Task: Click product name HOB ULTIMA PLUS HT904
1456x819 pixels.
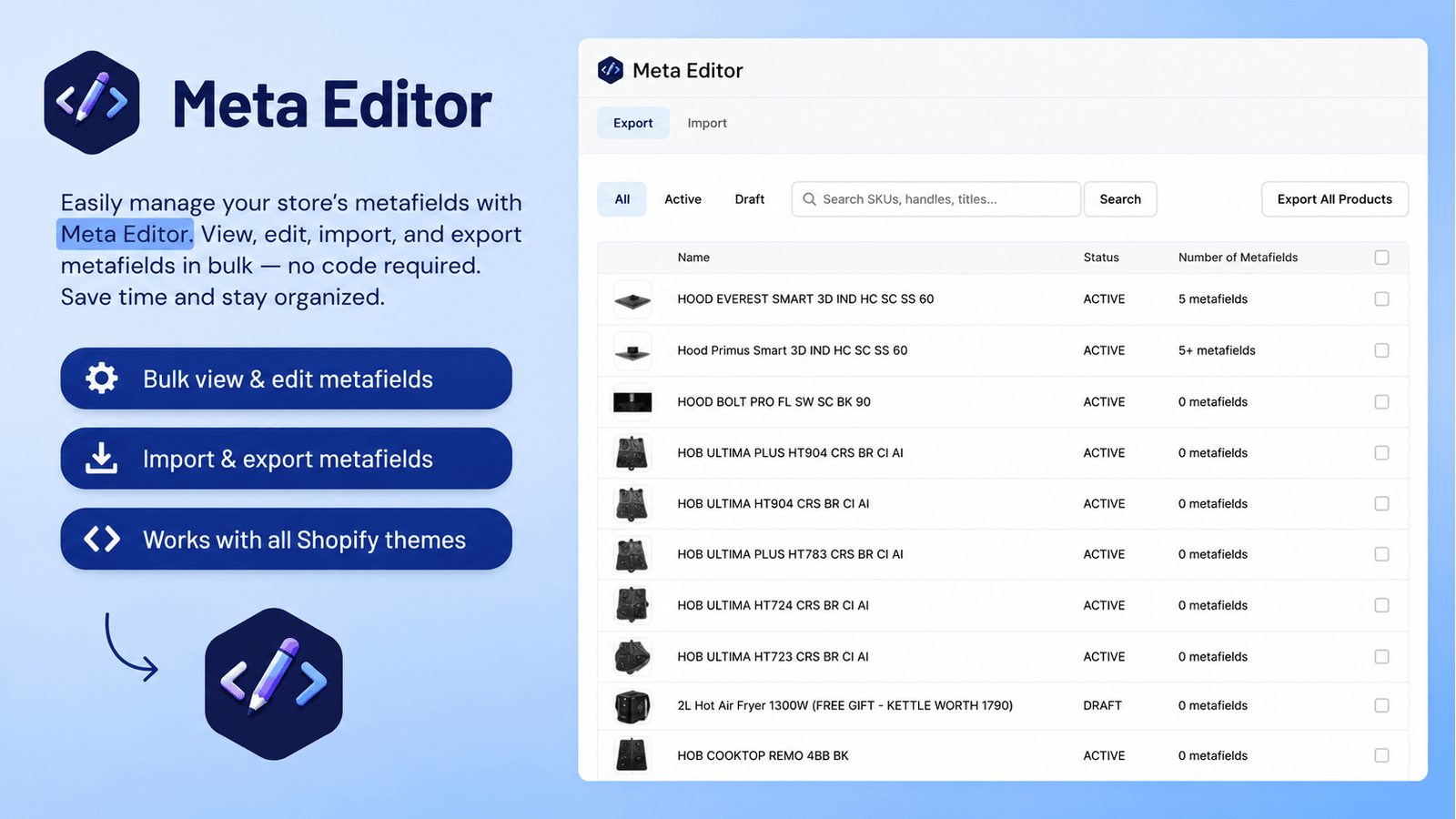Action: 791,452
